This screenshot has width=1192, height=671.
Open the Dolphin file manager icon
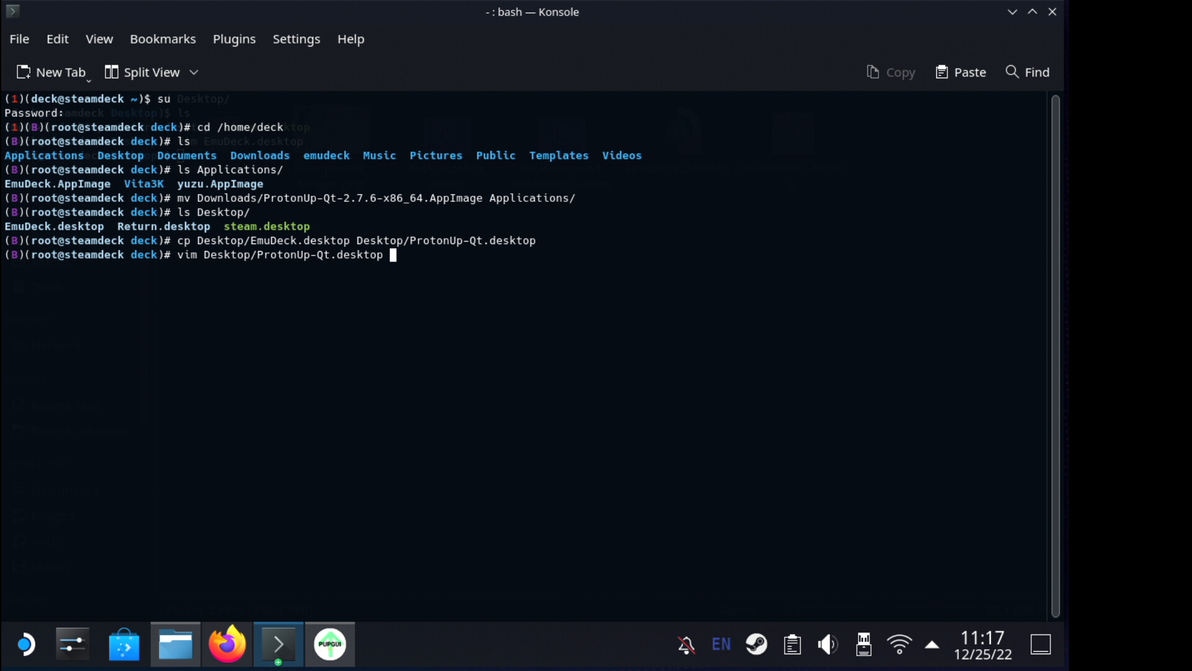(176, 644)
